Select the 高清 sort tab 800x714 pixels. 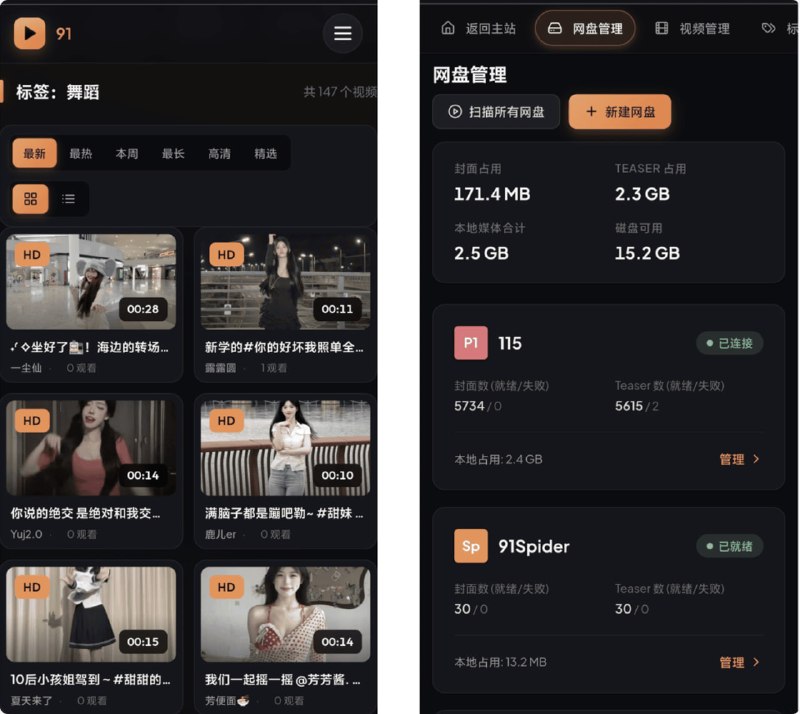219,153
